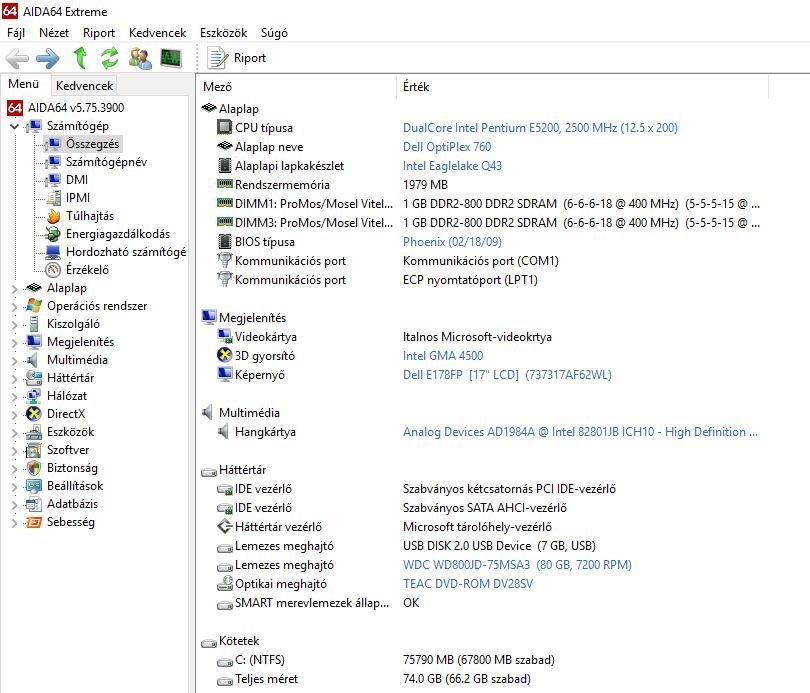The width and height of the screenshot is (810, 693).
Task: Expand the Háttértár tree node
Action: [14, 378]
